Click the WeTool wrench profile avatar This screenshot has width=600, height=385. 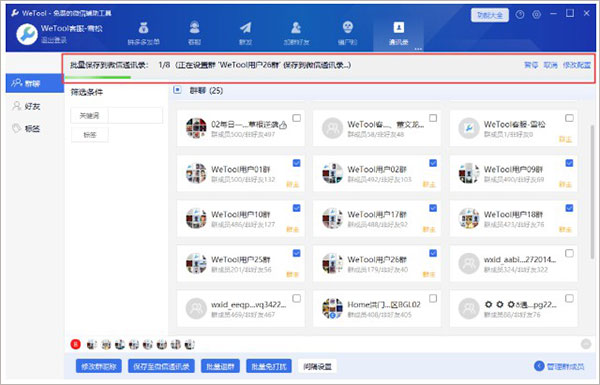27,34
